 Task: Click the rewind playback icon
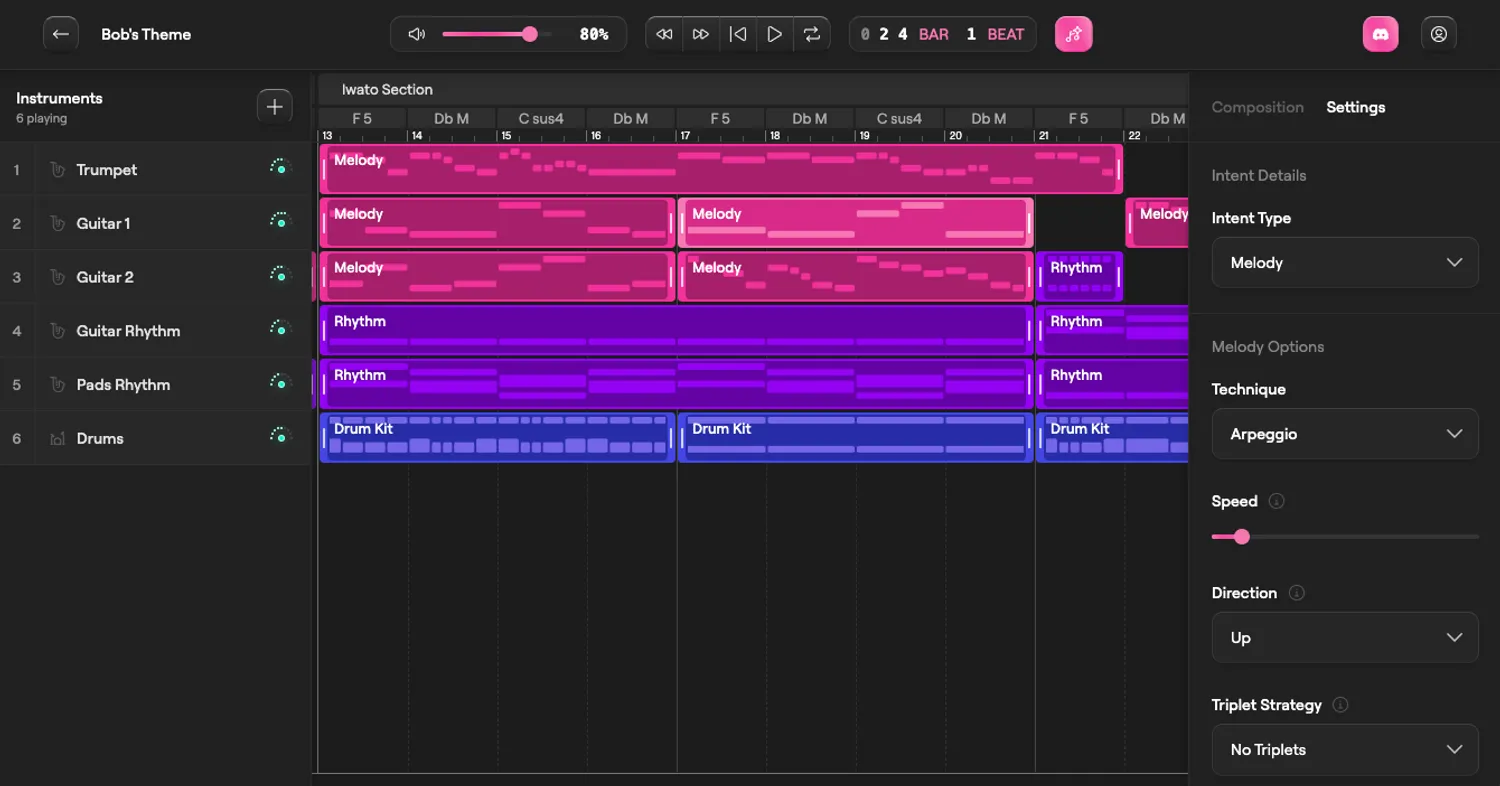click(664, 34)
